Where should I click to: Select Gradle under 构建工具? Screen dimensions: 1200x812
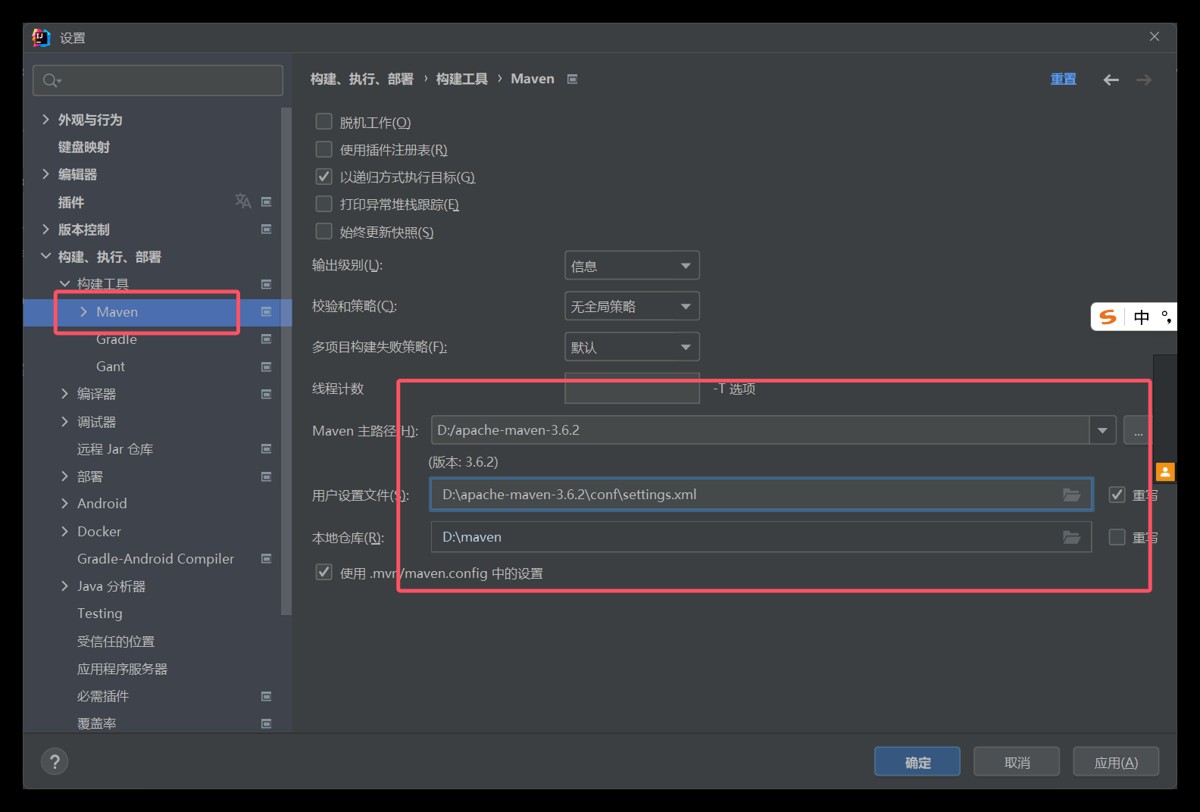coord(116,339)
